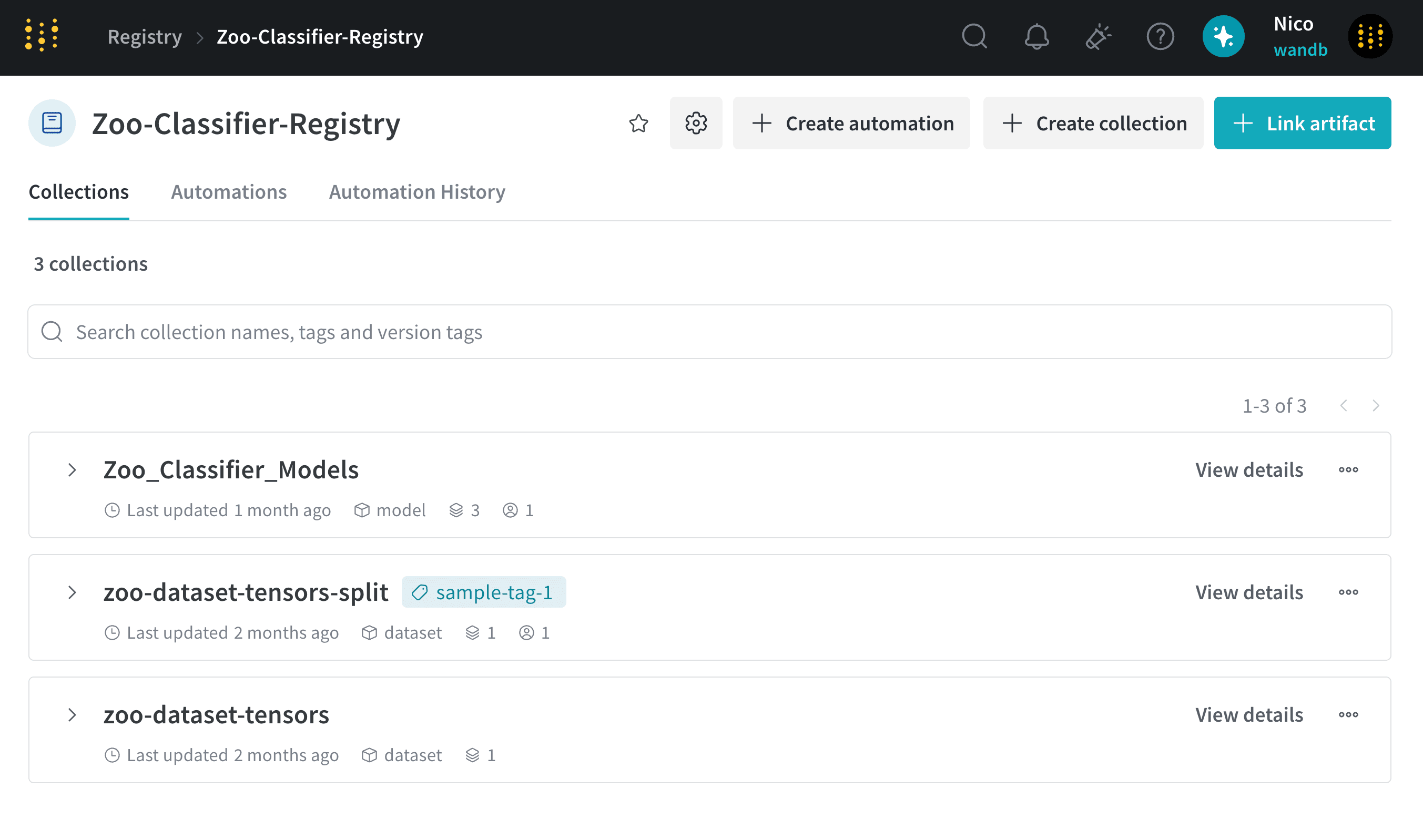Click the Zoo_Classifier_Models collection name
The image size is (1423, 840).
pyautogui.click(x=231, y=470)
